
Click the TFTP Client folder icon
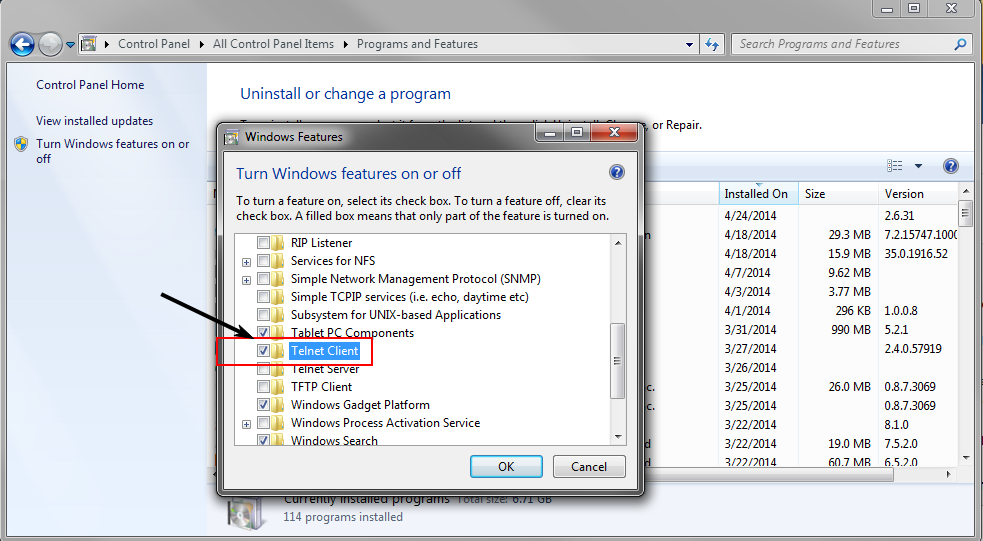click(278, 387)
